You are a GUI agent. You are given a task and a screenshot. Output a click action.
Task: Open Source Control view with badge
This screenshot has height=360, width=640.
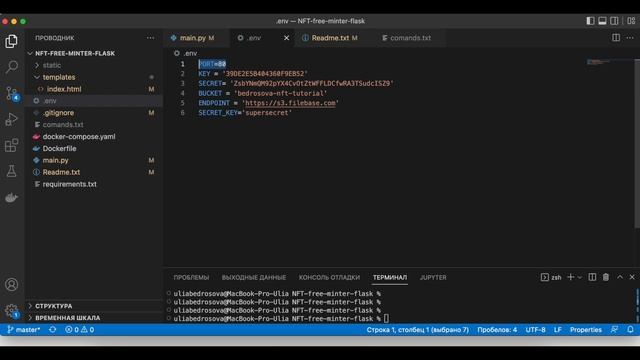pos(11,93)
